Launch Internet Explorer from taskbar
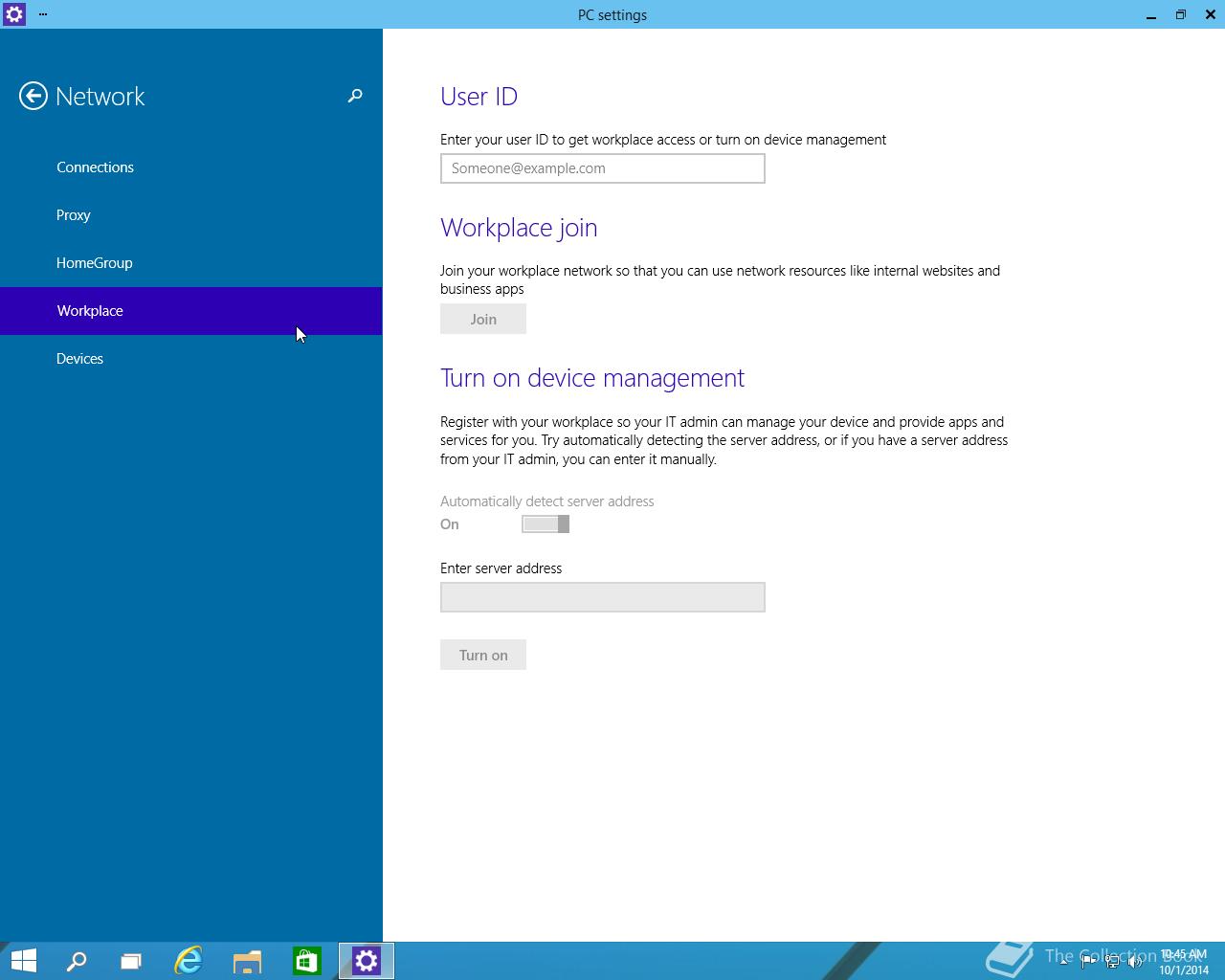Screen dimensions: 1225x980 (189, 961)
